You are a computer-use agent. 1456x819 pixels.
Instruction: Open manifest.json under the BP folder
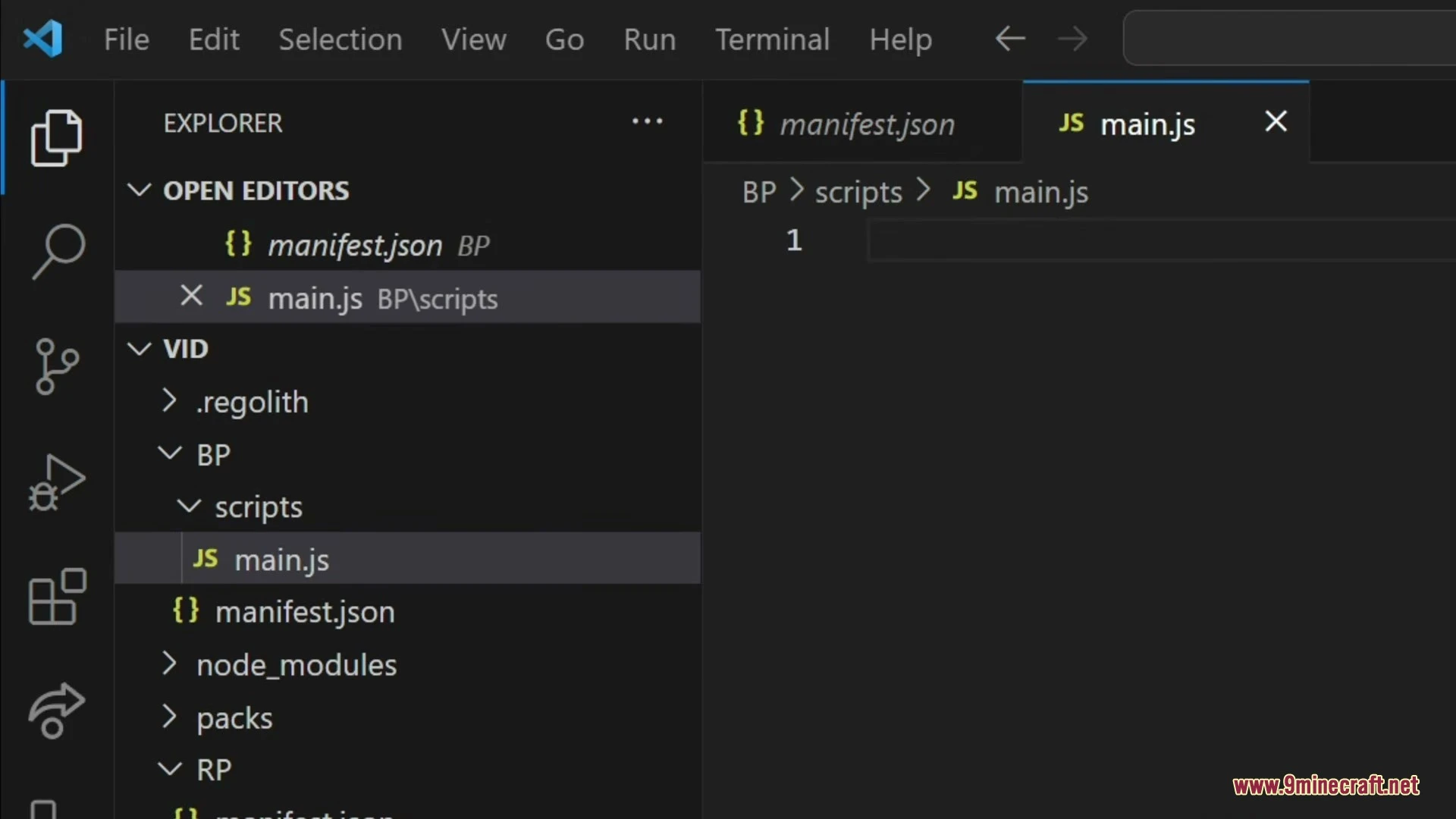(x=407, y=610)
